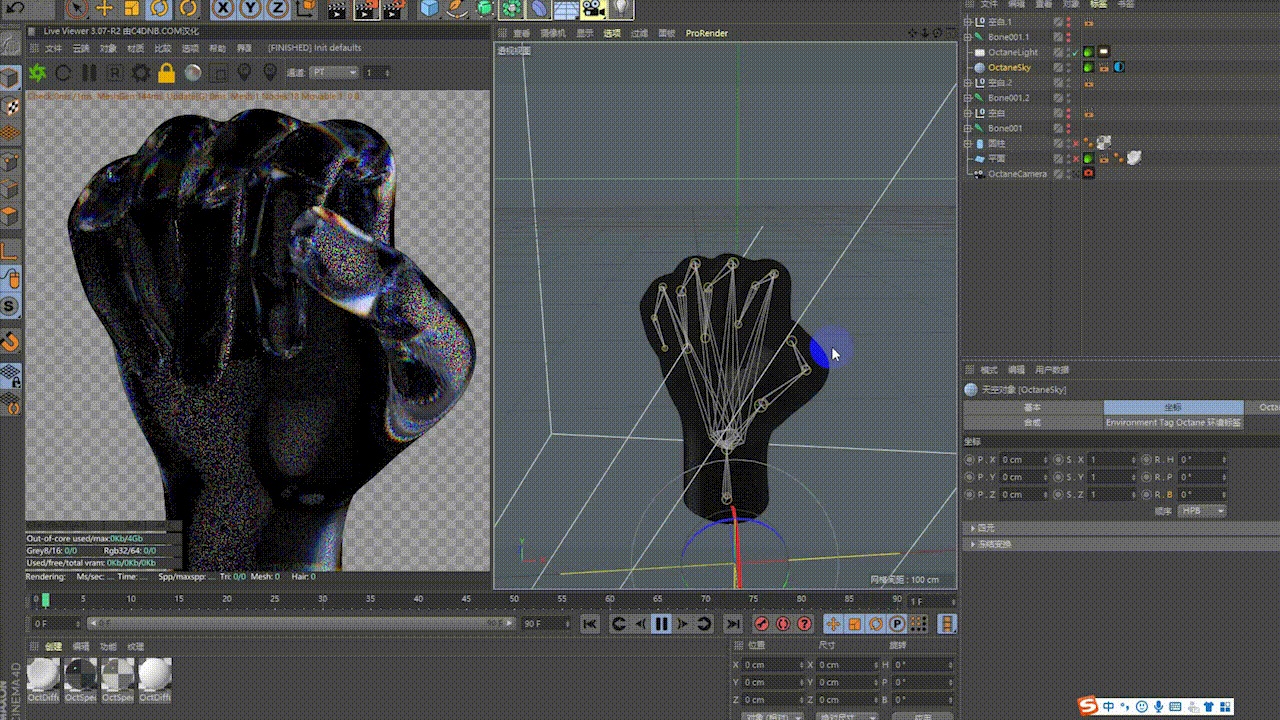Expand the 空白.2 null object
This screenshot has height=720, width=1280.
[967, 83]
